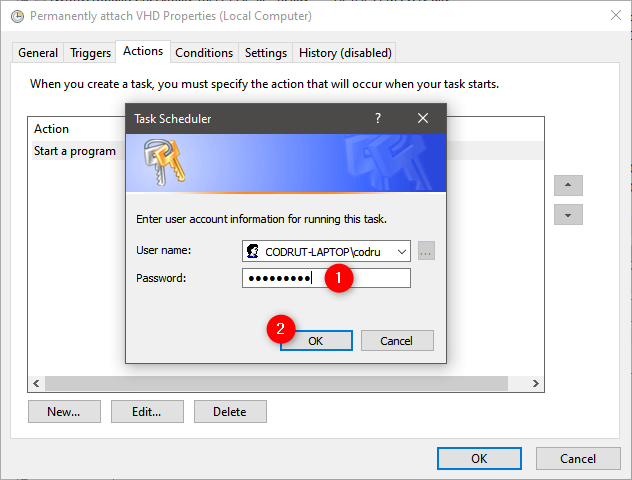Click the clock icon in the Properties title bar

(17, 17)
